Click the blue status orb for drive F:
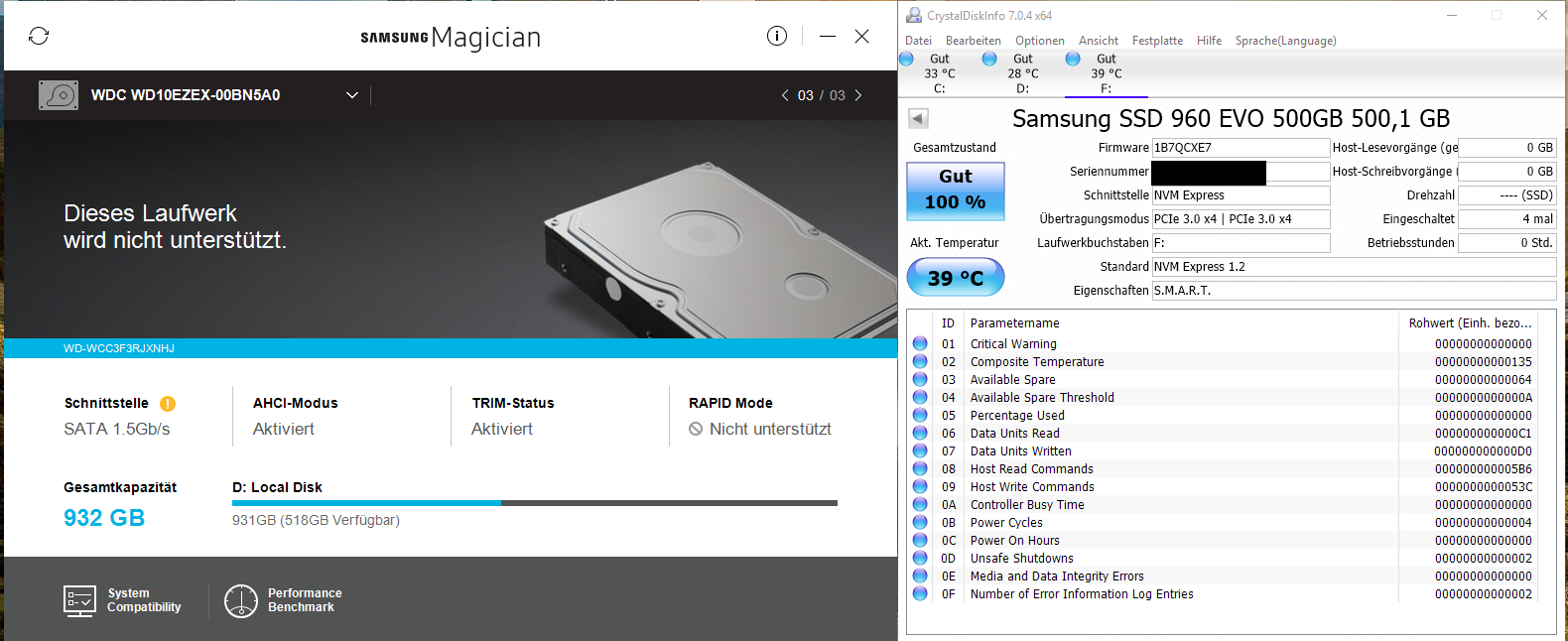This screenshot has width=1568, height=641. (1073, 59)
